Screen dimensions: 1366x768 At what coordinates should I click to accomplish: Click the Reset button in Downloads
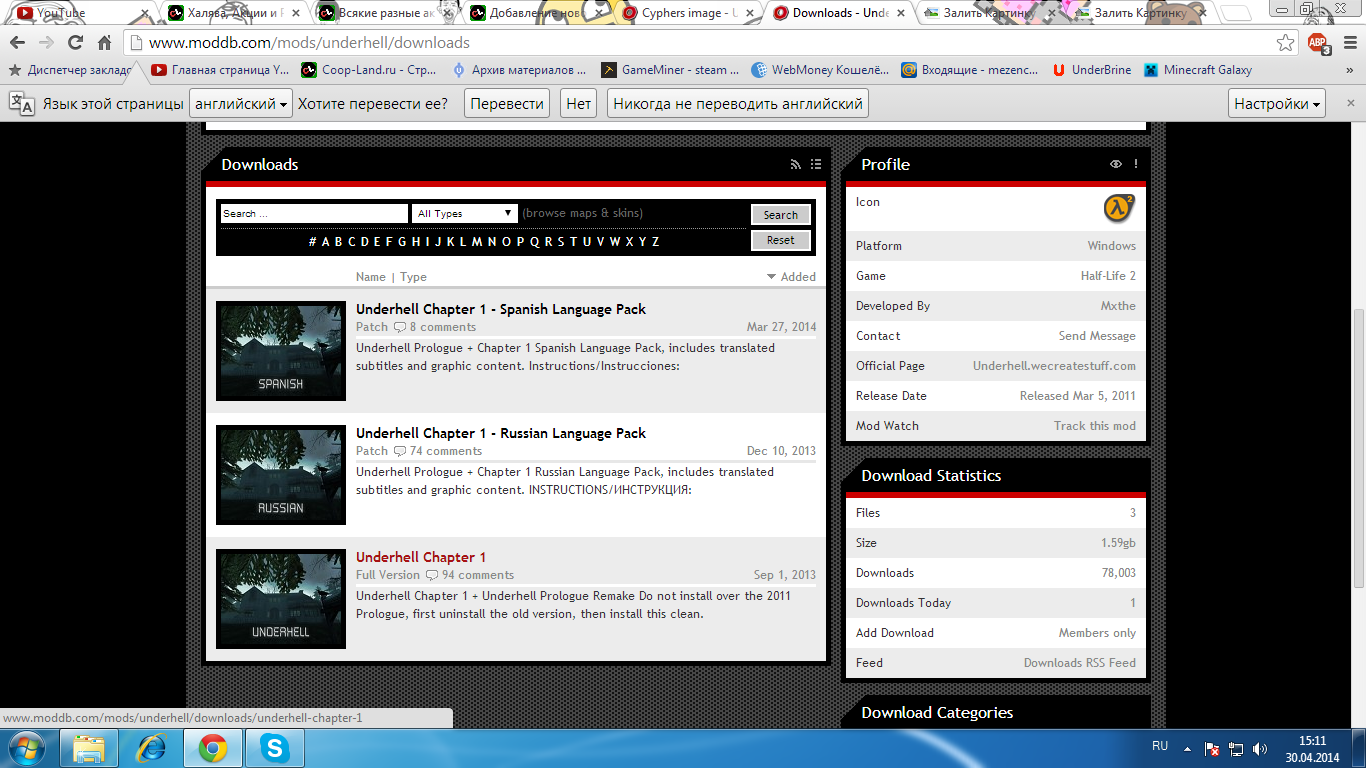(780, 240)
